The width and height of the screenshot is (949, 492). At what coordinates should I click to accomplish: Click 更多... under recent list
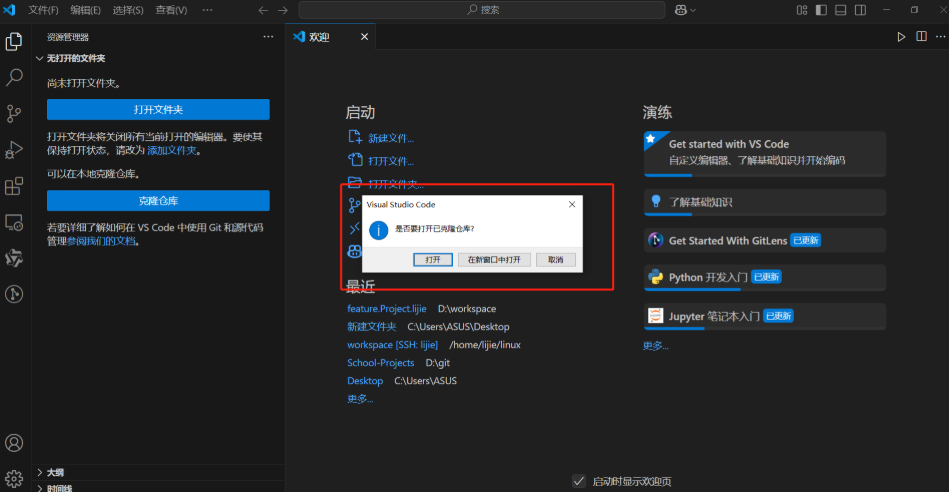pos(360,399)
